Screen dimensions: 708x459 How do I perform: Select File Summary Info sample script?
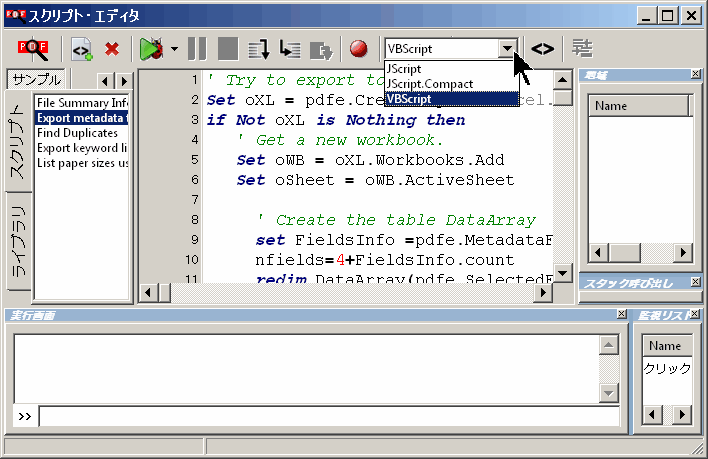coord(81,102)
